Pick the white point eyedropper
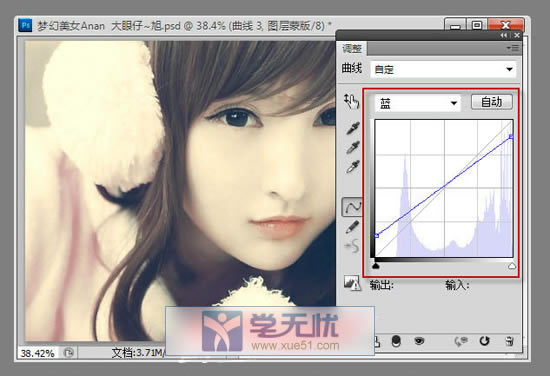550x376 pixels. [x=353, y=167]
